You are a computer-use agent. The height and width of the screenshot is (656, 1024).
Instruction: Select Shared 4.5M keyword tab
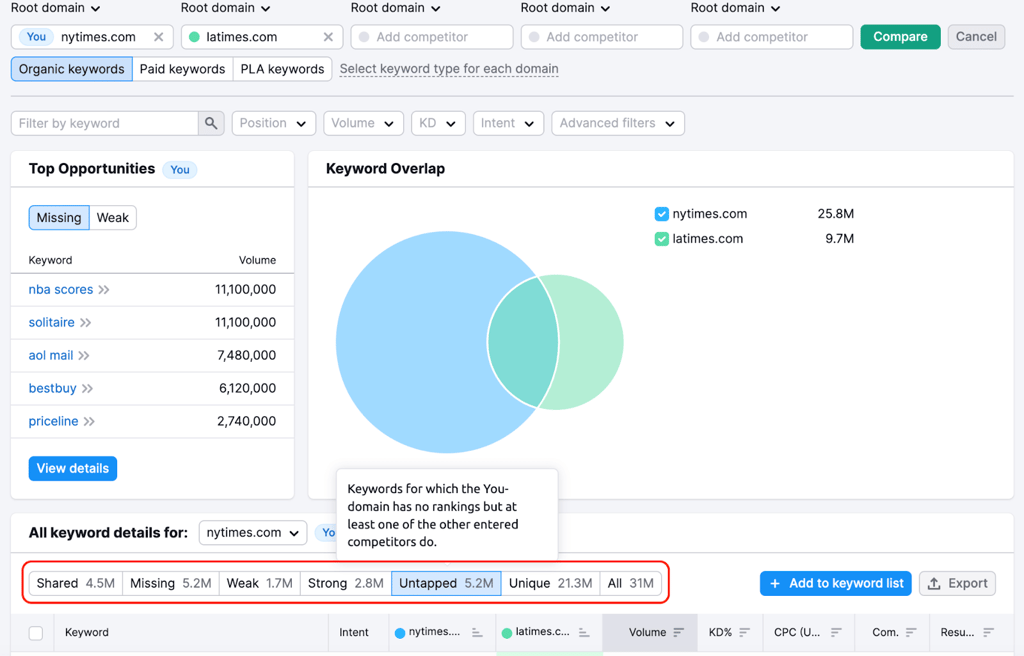[76, 583]
